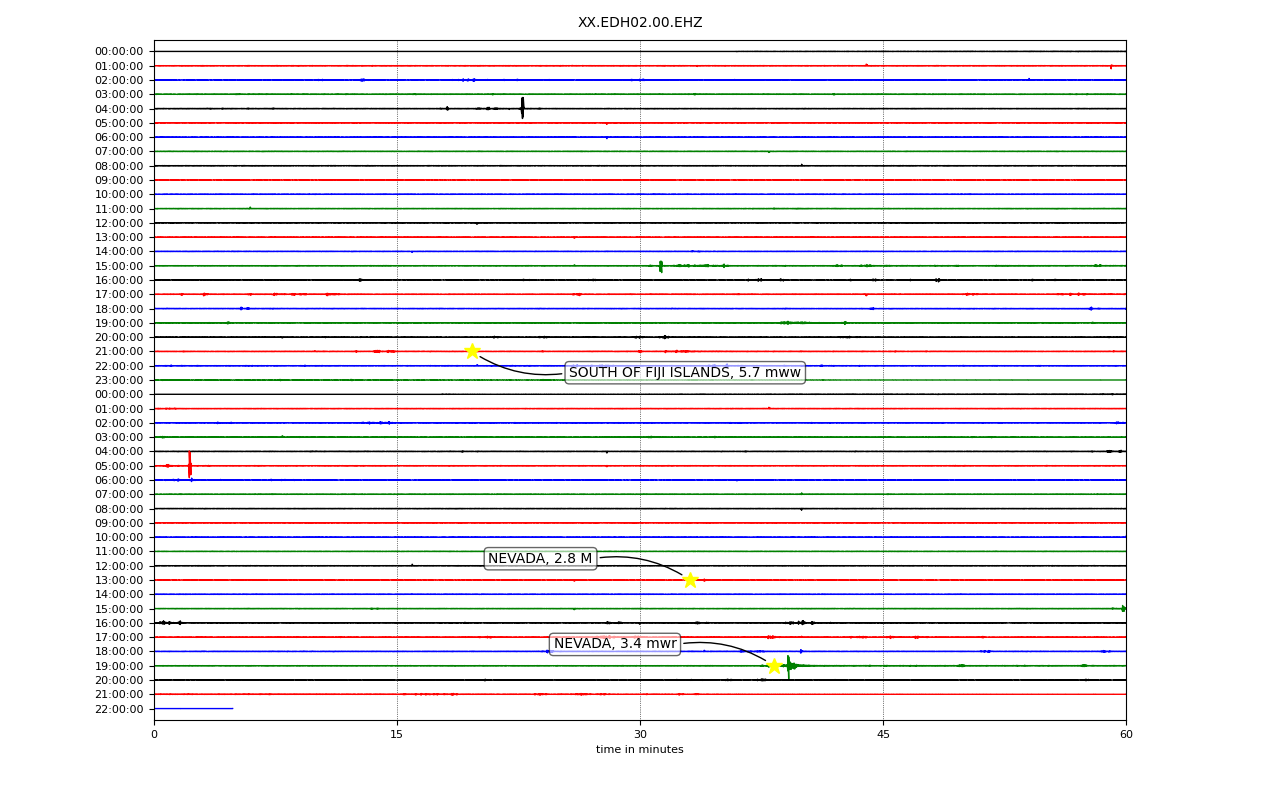The height and width of the screenshot is (800, 1280).
Task: Click the South of Fiji Islands star marker
Action: [x=472, y=351]
